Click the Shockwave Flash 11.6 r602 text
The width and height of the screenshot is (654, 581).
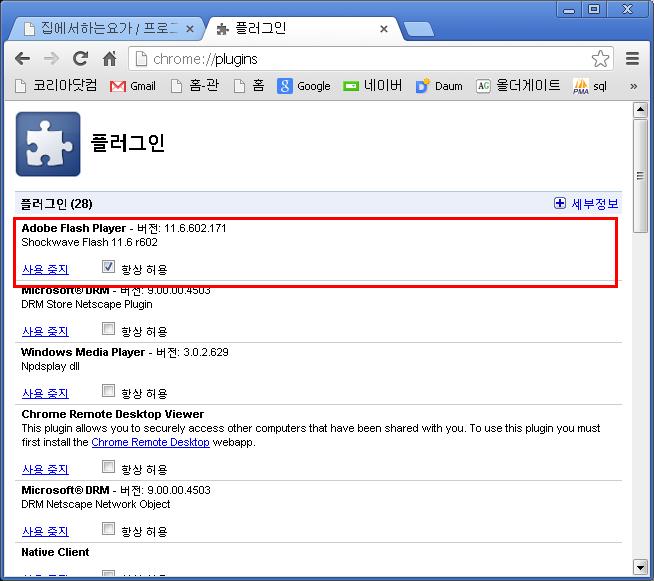pos(89,242)
